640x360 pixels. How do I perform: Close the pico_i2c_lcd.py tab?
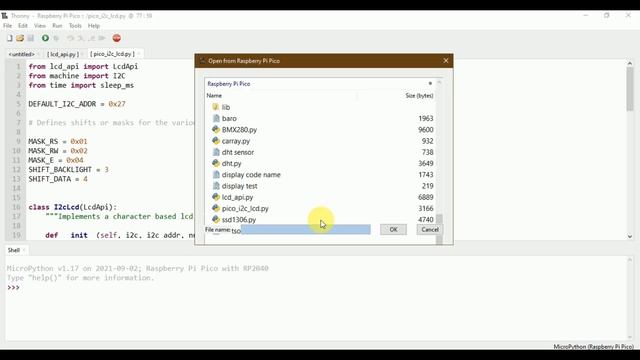(139, 54)
